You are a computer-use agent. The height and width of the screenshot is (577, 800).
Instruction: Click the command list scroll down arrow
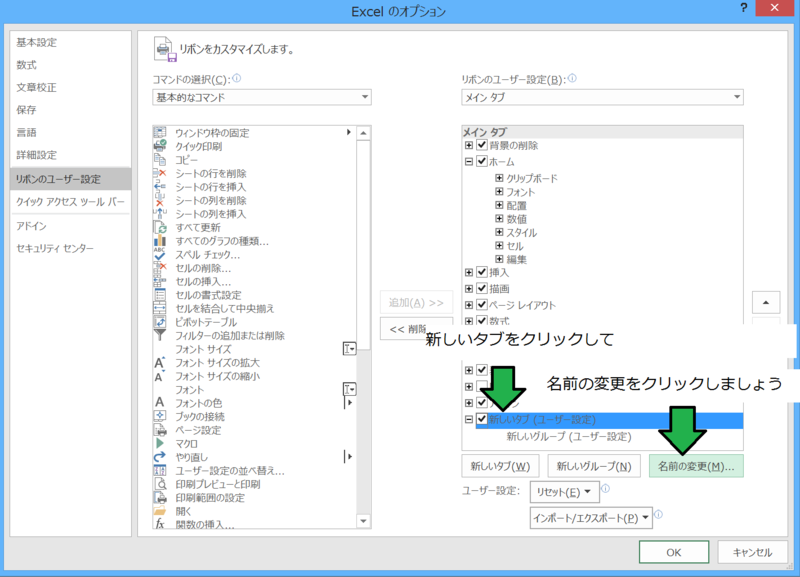[x=363, y=521]
